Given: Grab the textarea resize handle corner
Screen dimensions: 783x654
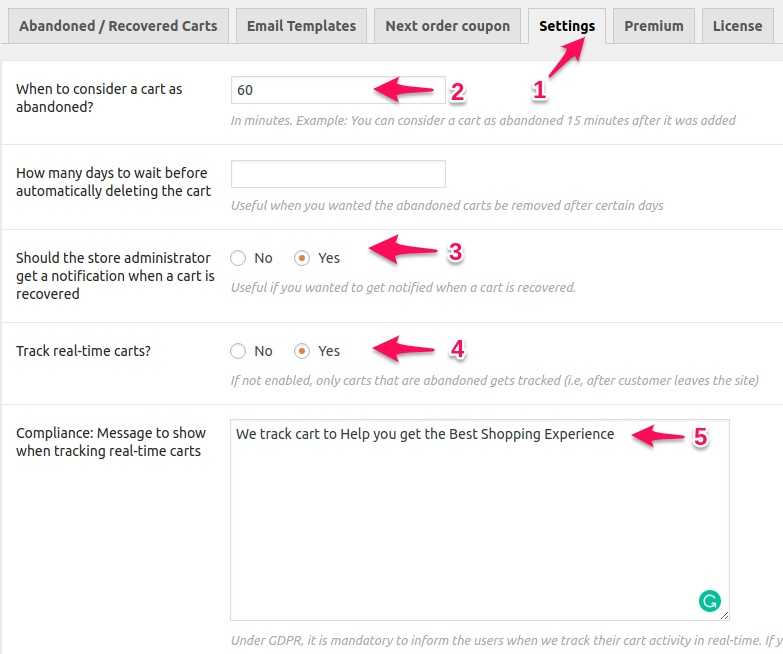Looking at the screenshot, I should 724,616.
